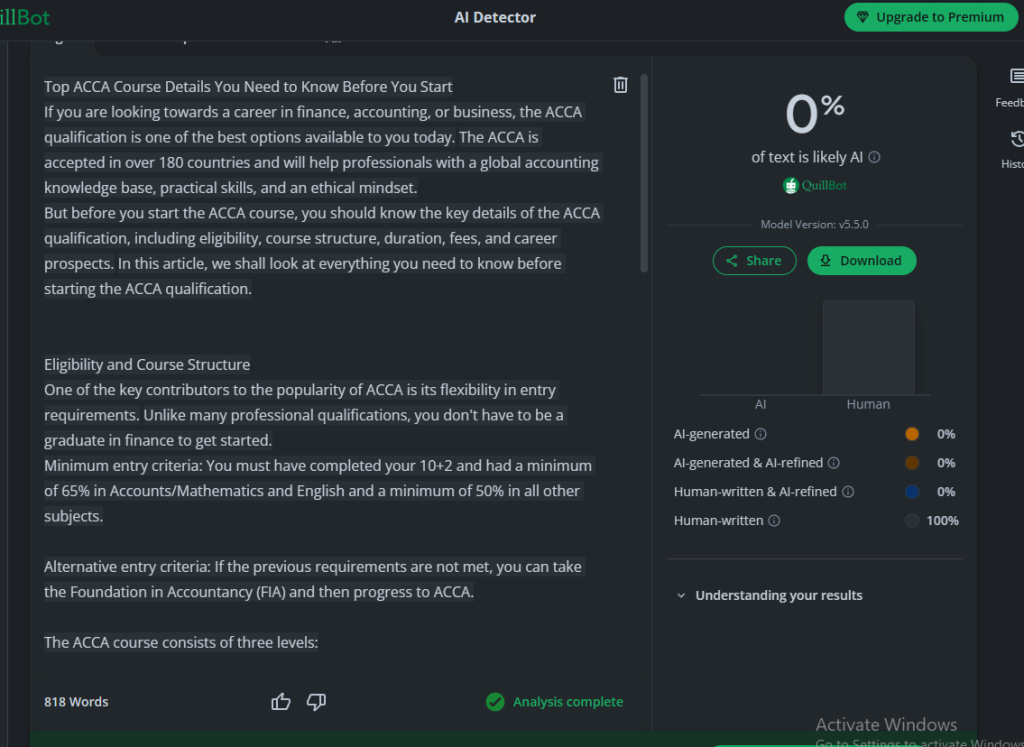
Task: Click the Share button
Action: 754,261
